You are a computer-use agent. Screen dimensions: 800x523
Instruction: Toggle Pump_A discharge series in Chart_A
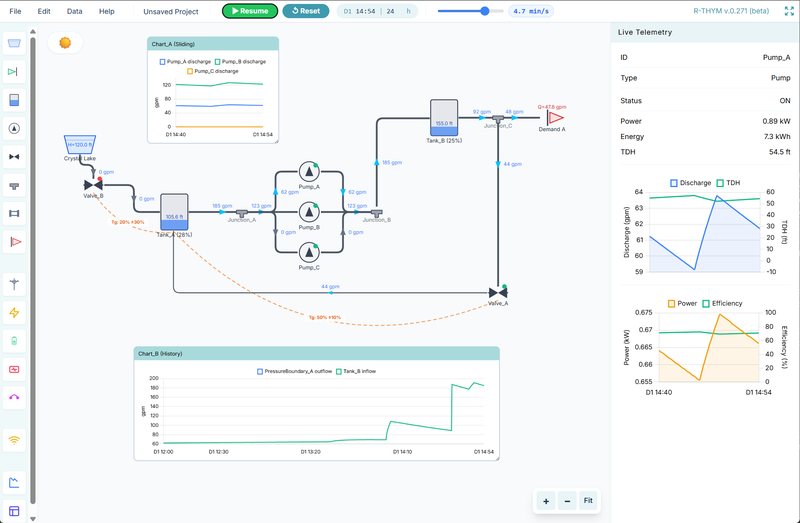185,62
